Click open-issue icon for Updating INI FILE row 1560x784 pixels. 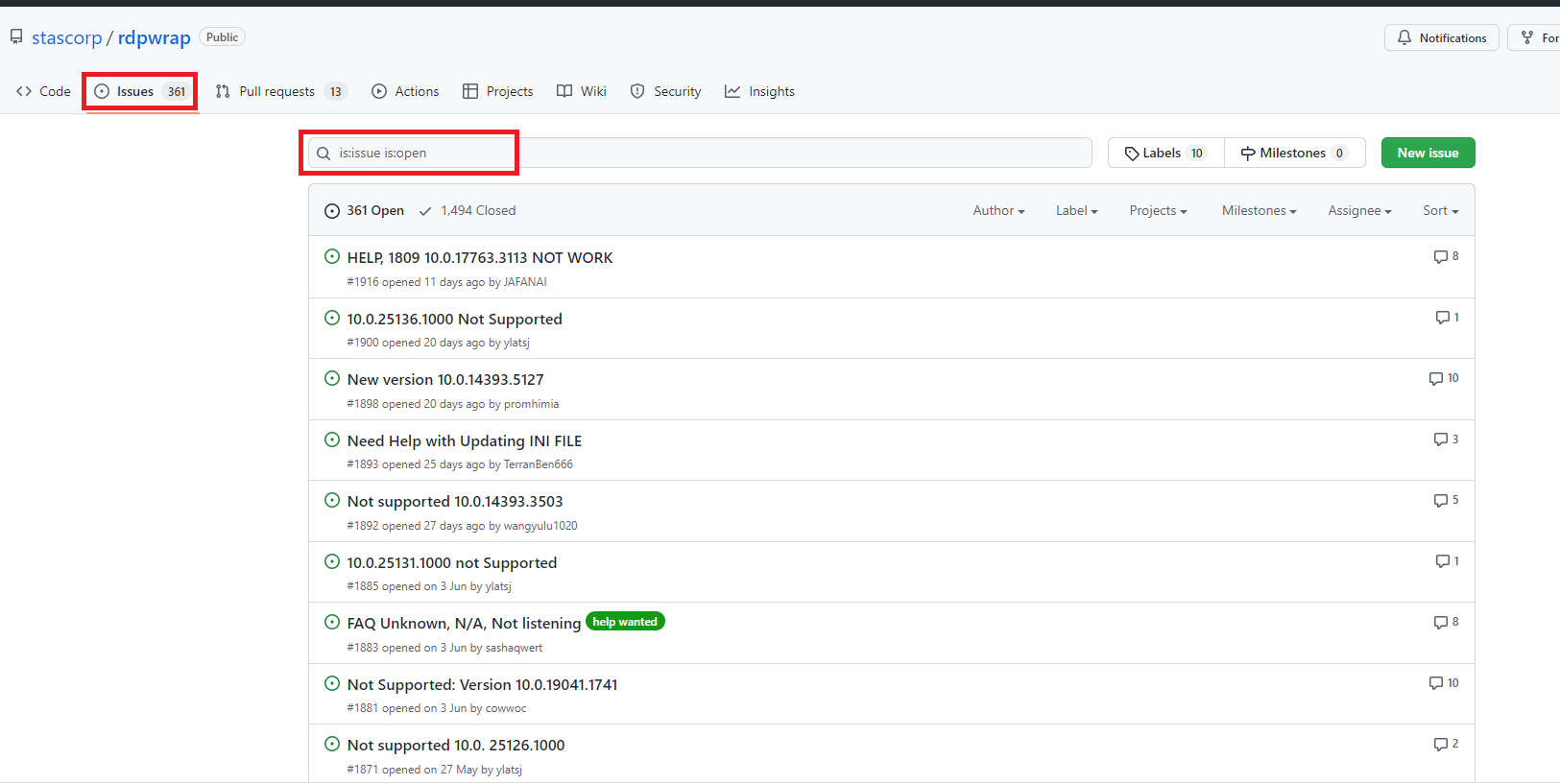[332, 440]
